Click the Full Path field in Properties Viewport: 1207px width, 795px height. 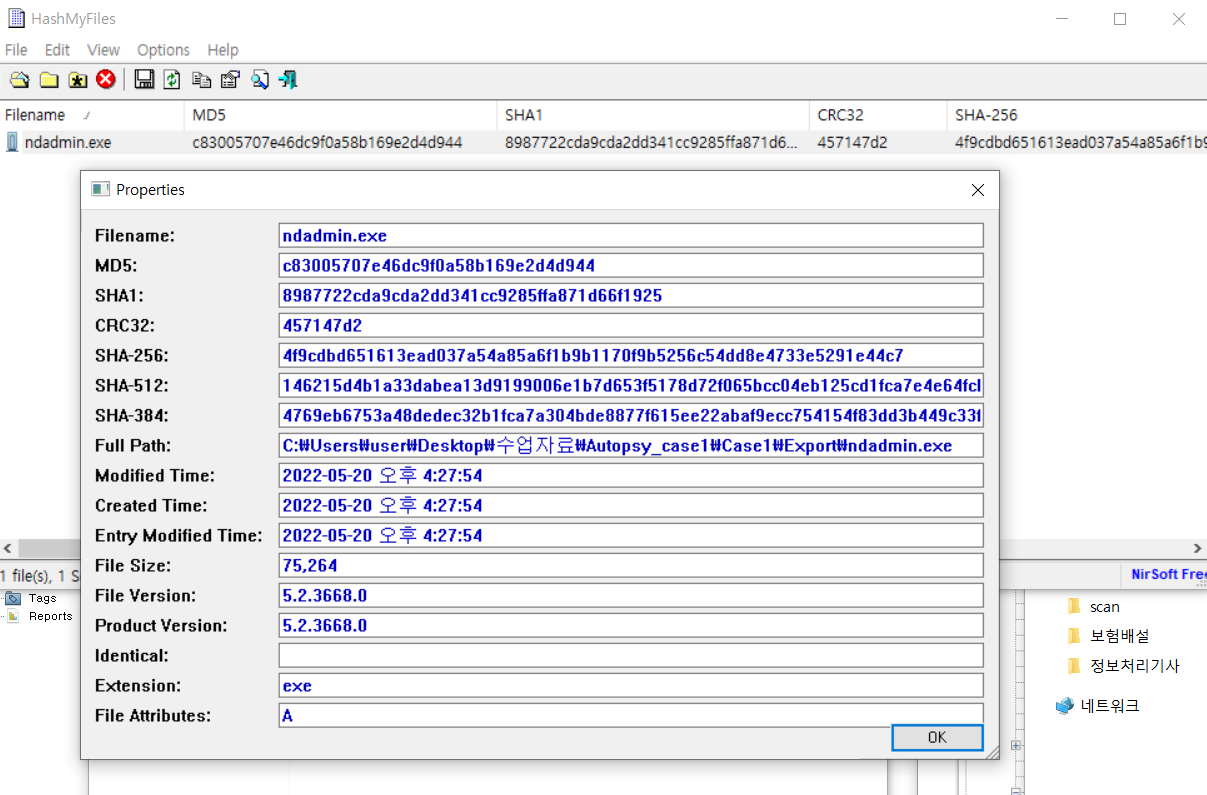click(x=631, y=445)
